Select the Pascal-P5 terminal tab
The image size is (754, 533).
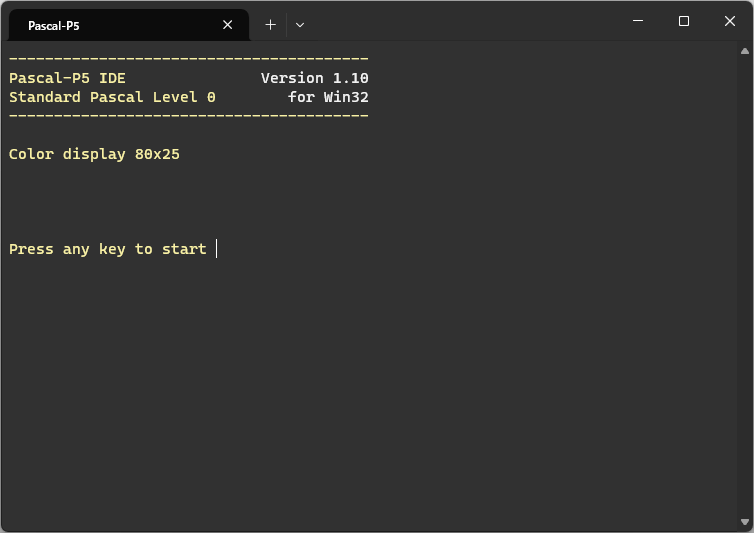(x=128, y=25)
